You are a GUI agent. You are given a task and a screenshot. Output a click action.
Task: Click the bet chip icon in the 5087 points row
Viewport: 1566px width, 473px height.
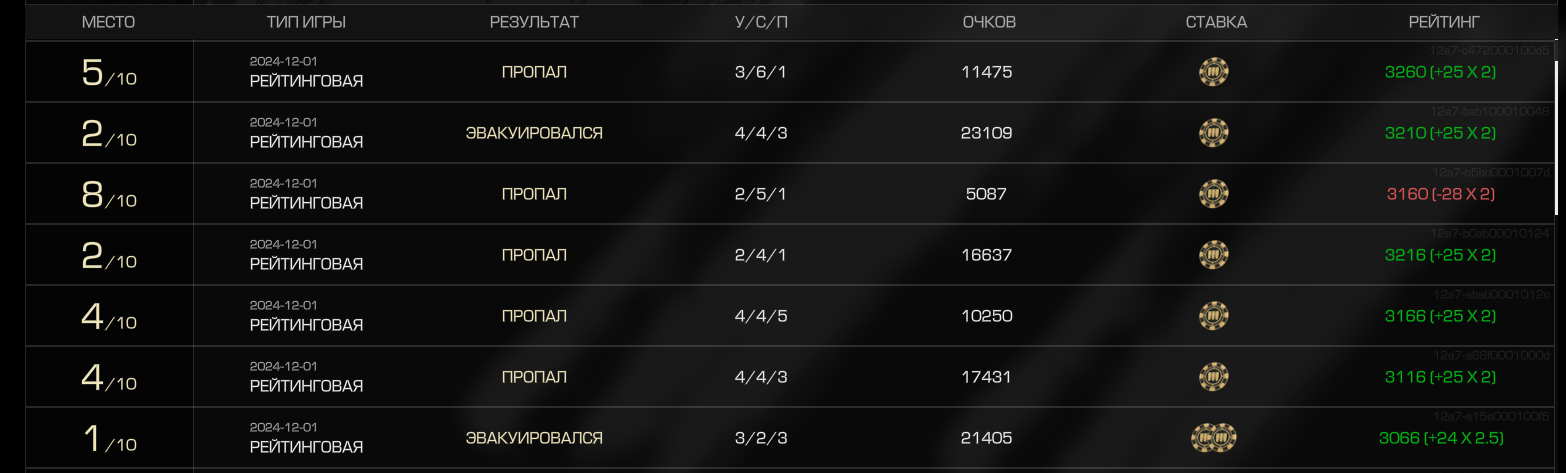(x=1214, y=194)
